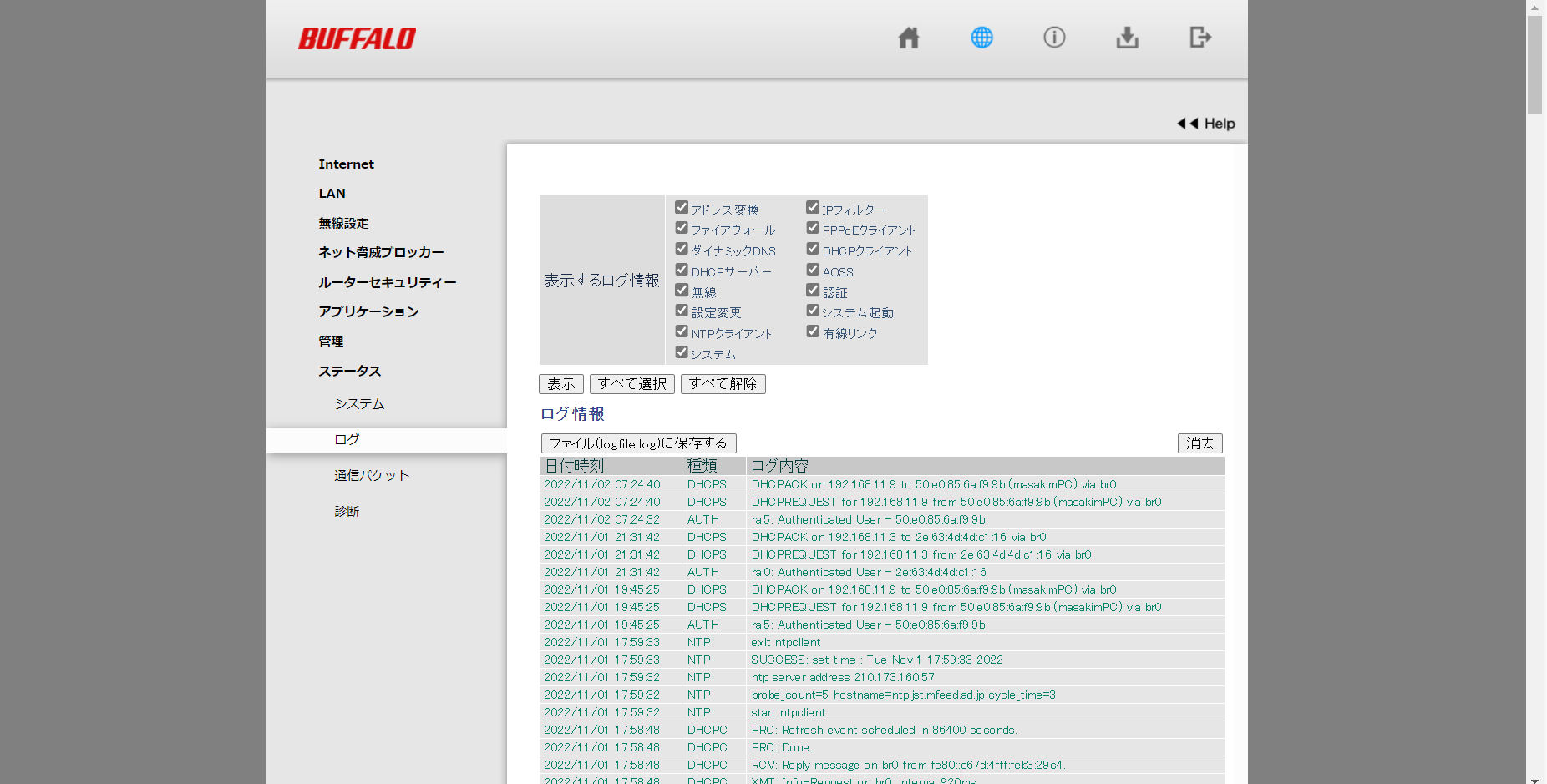The image size is (1547, 784).
Task: Save log with ファイル(logfile.log)に保存する button
Action: click(638, 443)
